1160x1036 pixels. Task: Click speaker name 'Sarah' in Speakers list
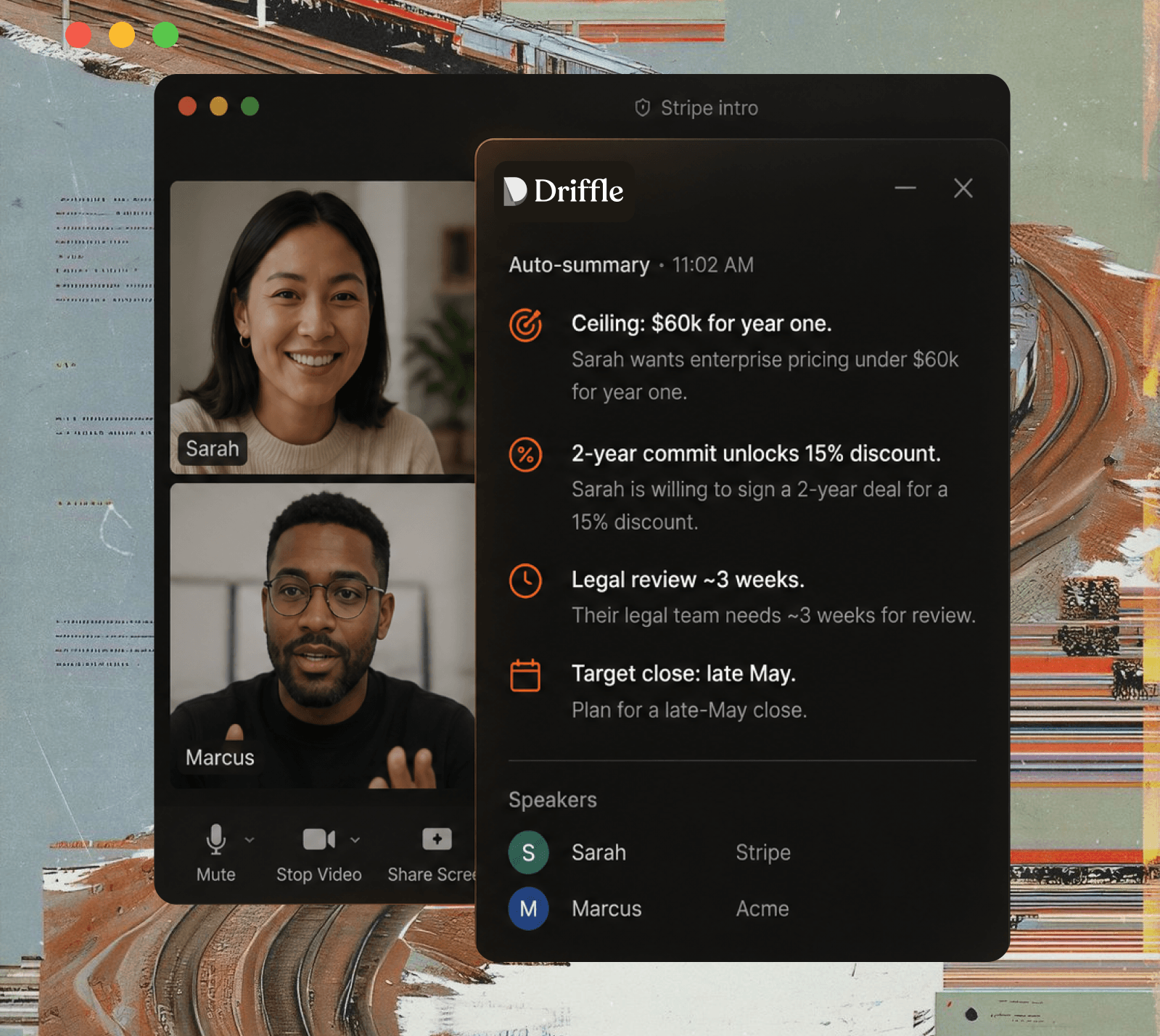click(x=598, y=852)
